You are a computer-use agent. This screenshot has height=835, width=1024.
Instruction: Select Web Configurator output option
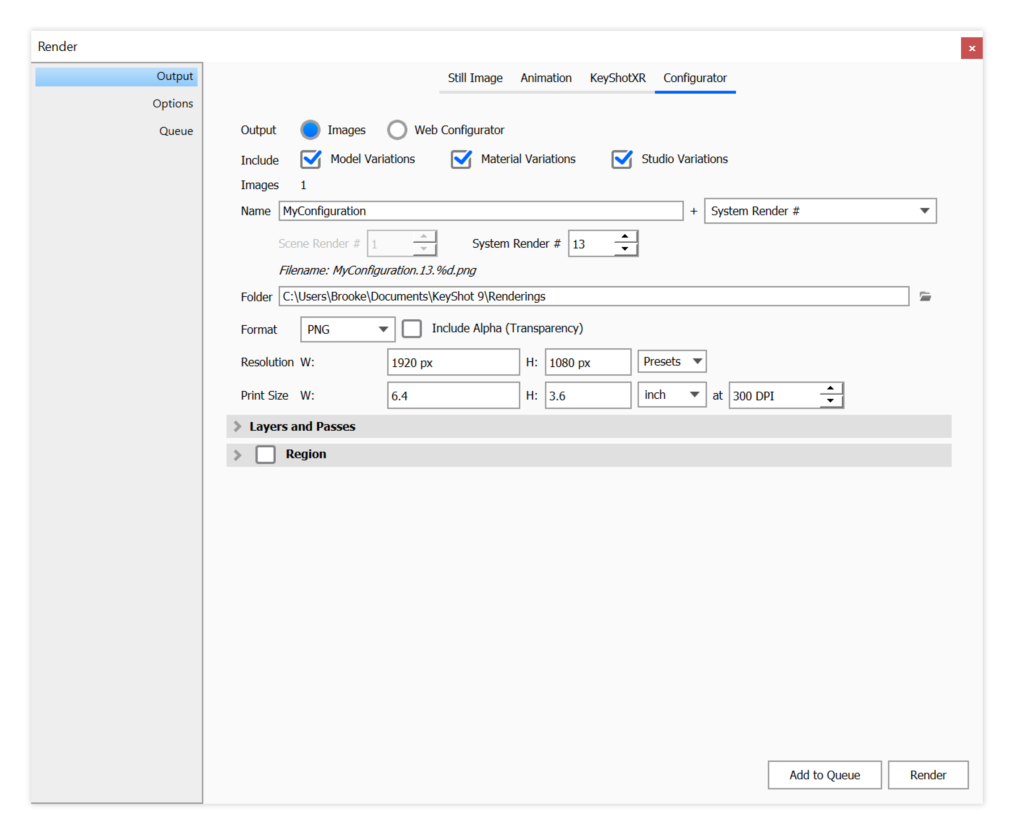pyautogui.click(x=397, y=130)
